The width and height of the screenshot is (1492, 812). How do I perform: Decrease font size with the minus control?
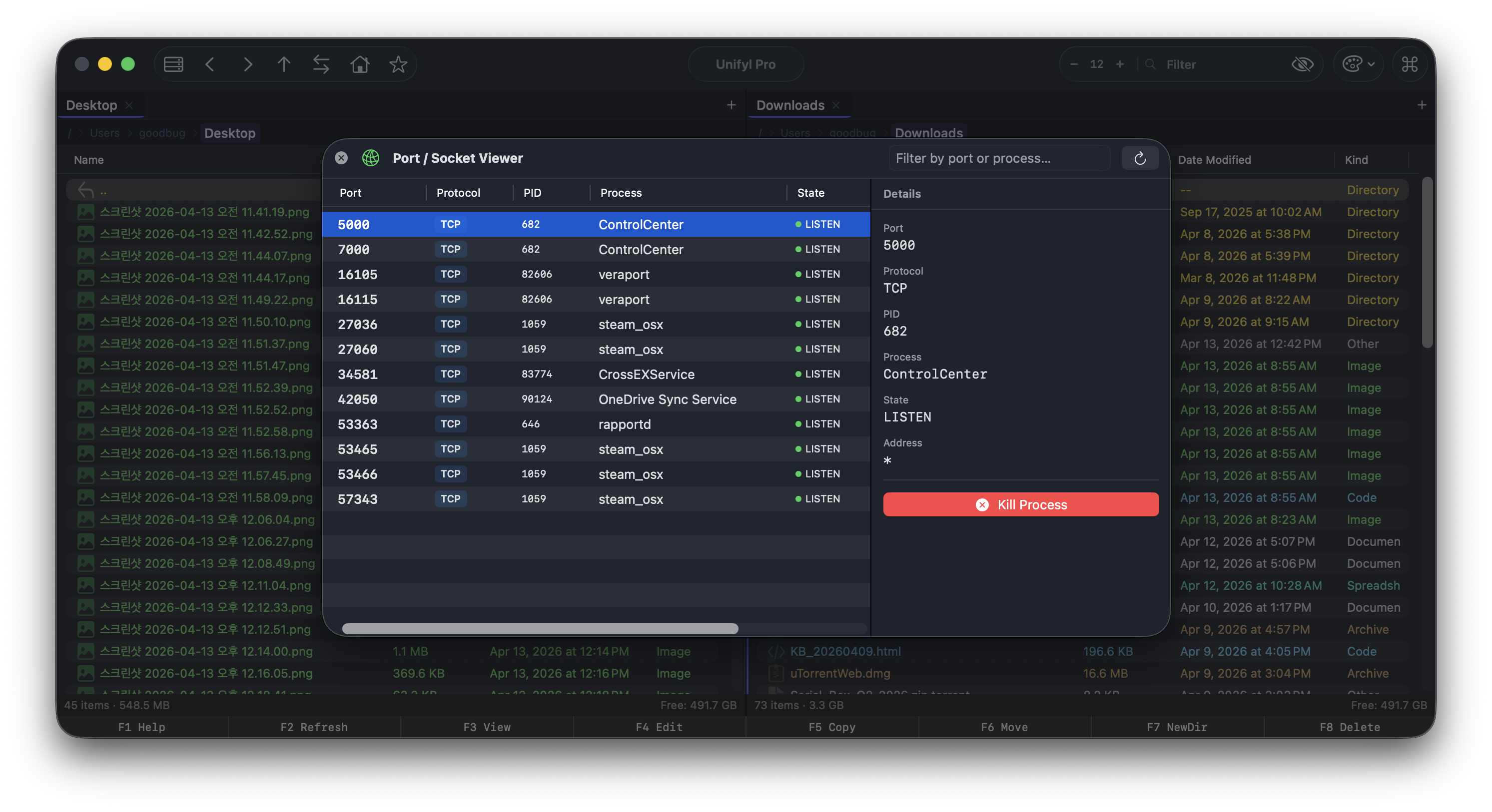tap(1074, 64)
